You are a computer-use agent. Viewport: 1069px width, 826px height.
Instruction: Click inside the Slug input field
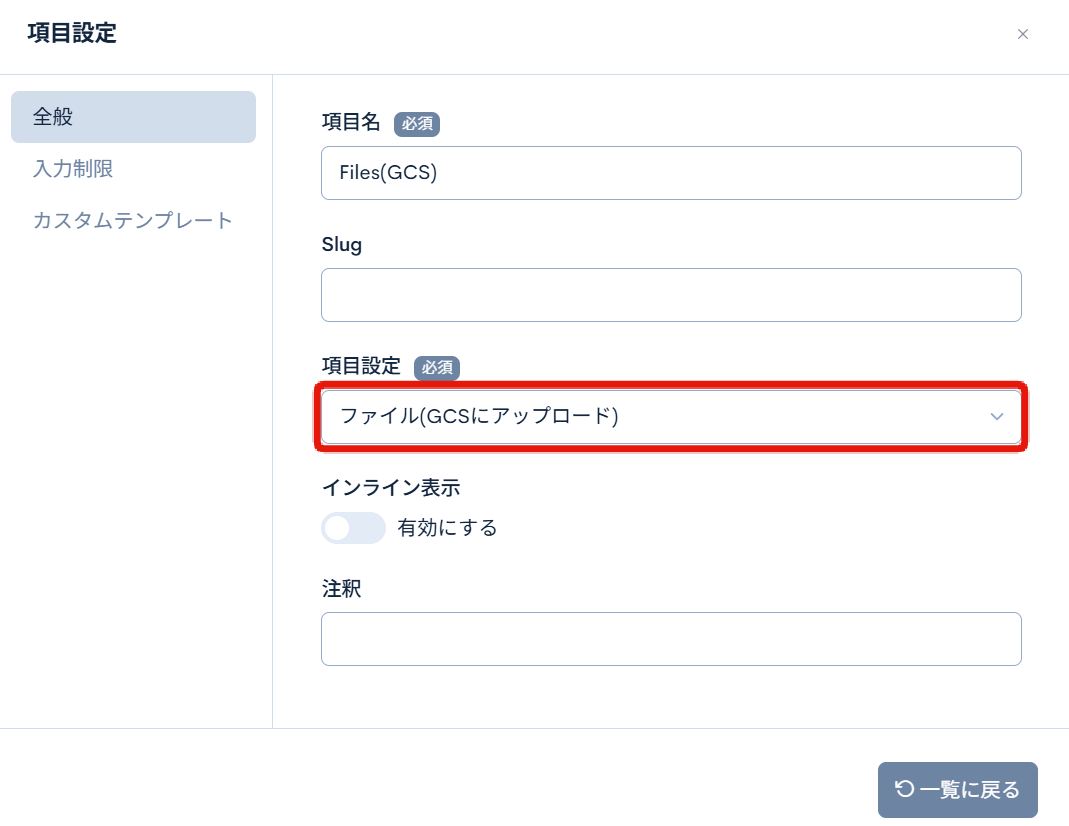[671, 295]
